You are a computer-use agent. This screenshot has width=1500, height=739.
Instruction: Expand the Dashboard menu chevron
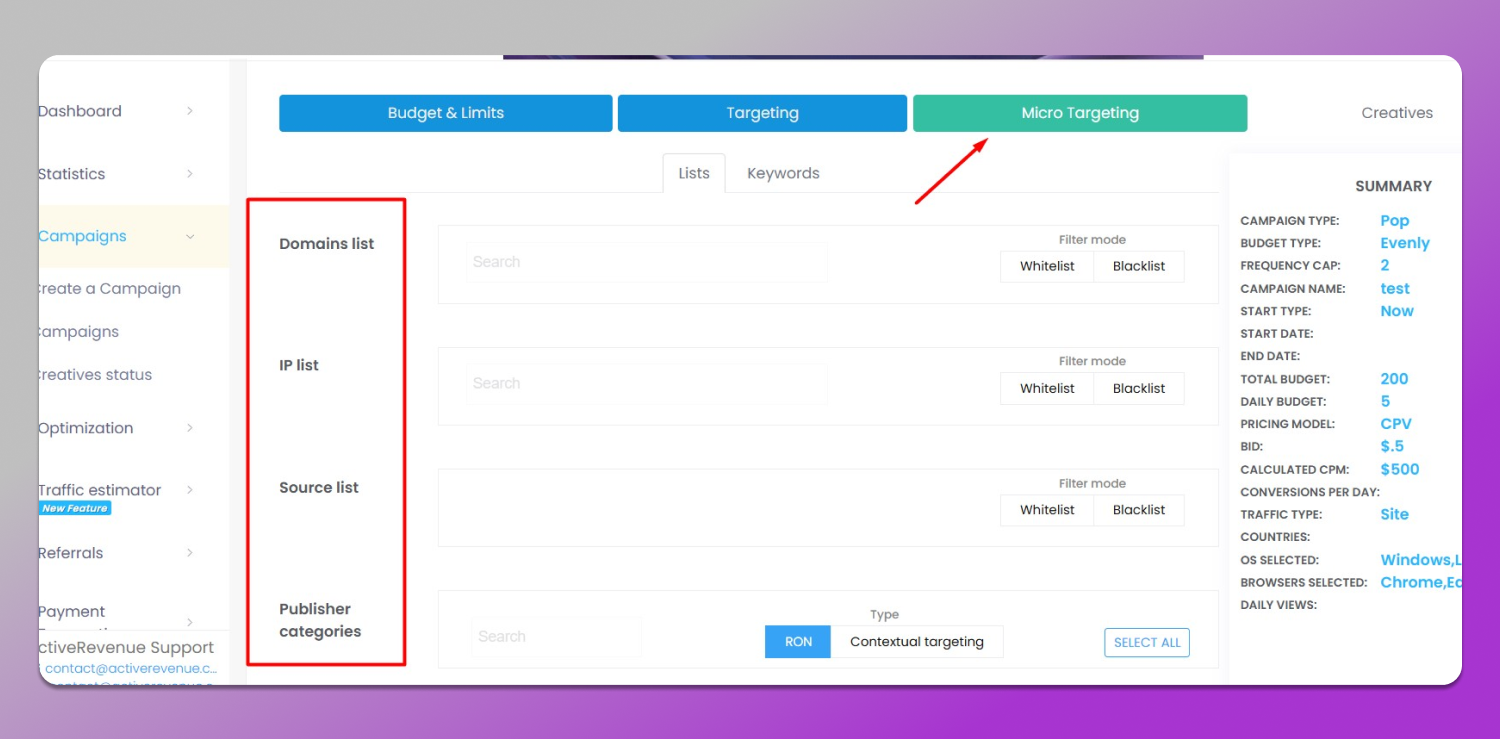point(190,111)
